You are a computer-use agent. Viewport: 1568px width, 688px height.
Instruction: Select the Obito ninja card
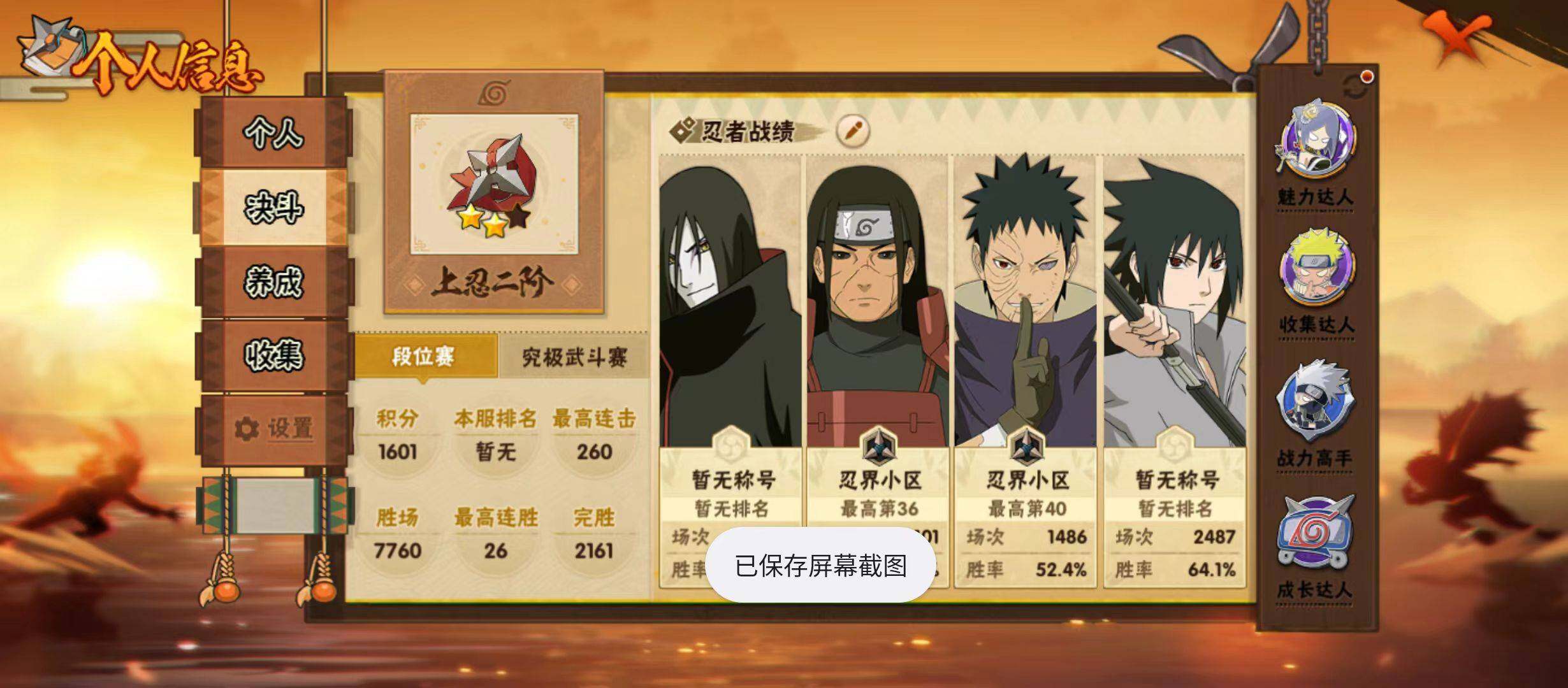click(x=1026, y=371)
